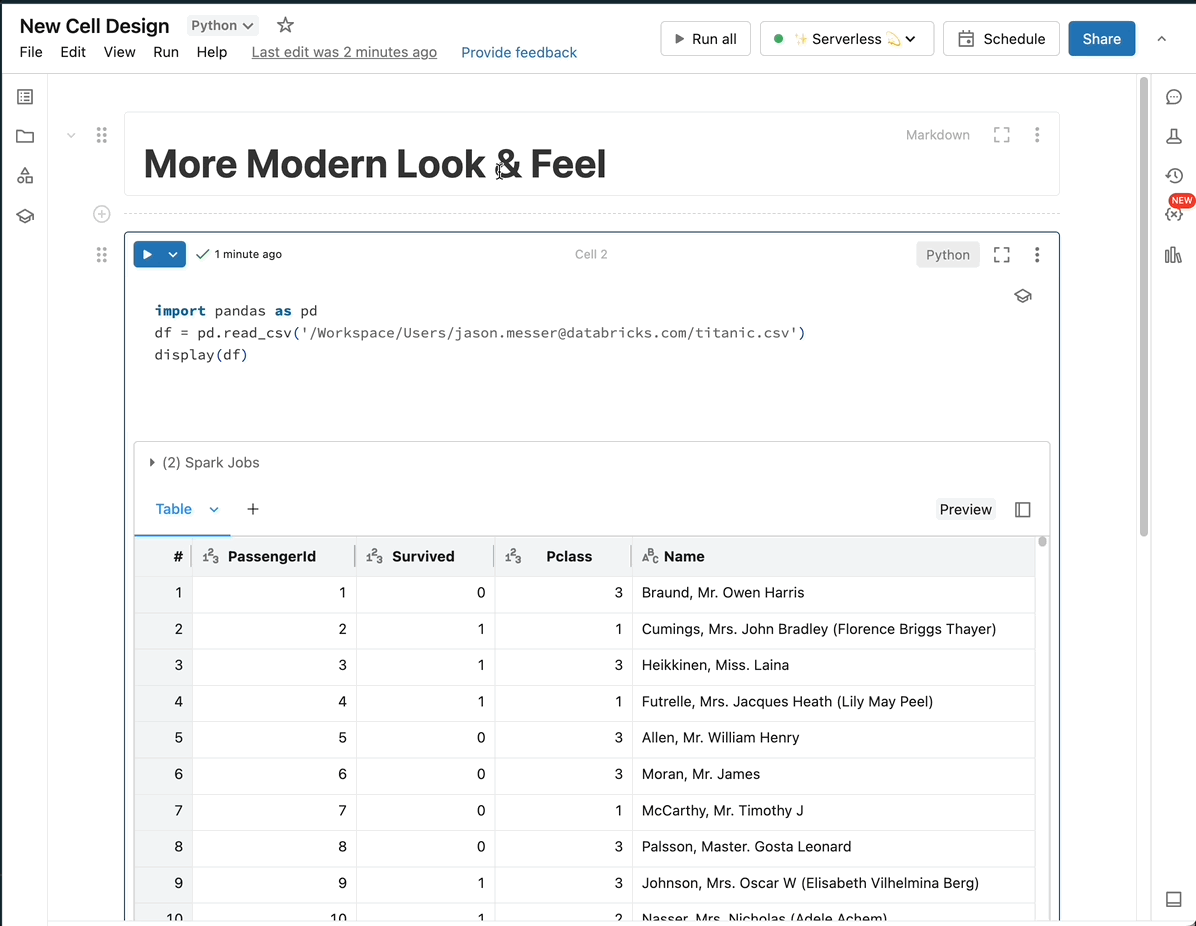The width and height of the screenshot is (1196, 926).
Task: Open the table of contents sidebar icon
Action: pyautogui.click(x=25, y=97)
